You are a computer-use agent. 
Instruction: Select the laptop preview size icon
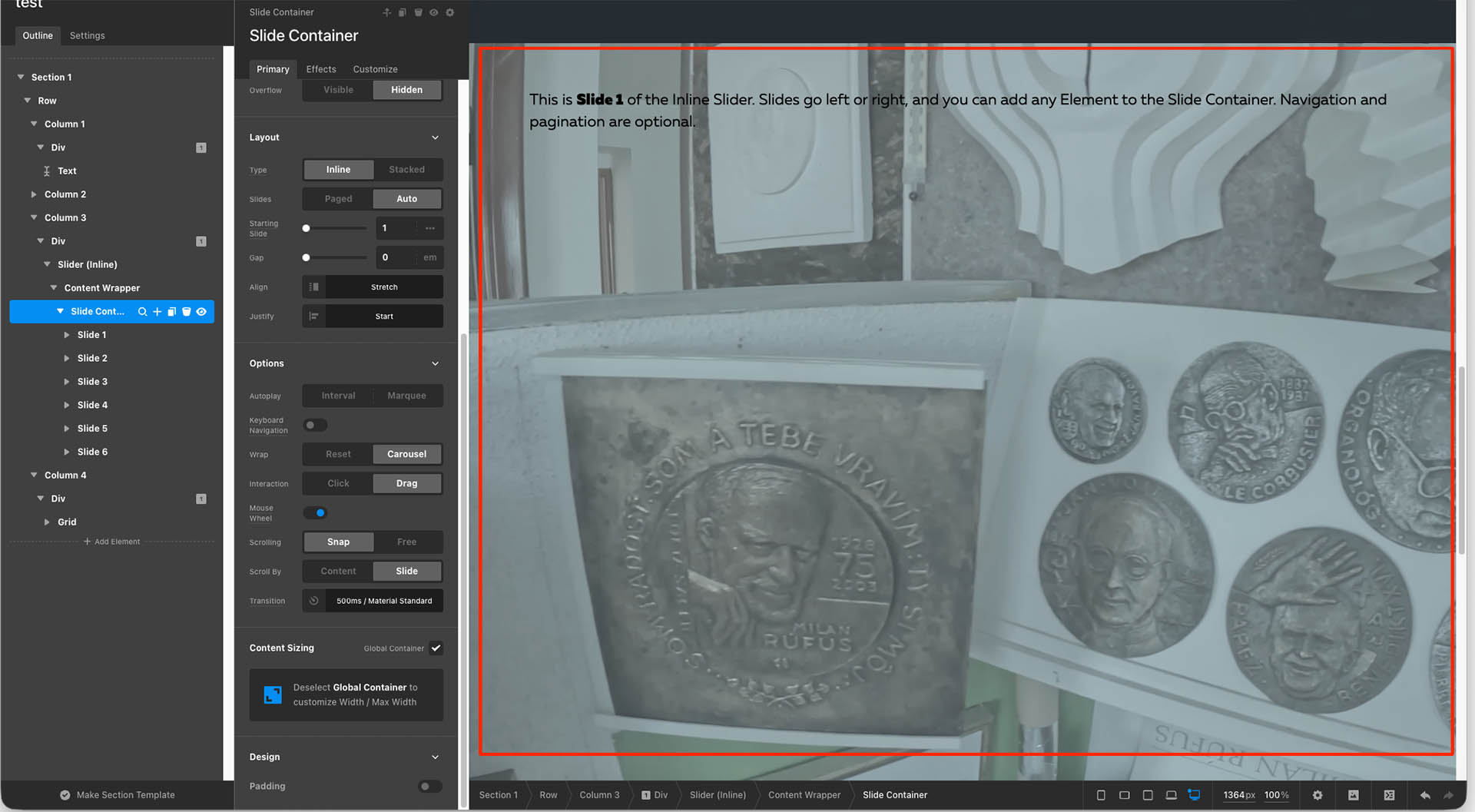pos(1171,795)
